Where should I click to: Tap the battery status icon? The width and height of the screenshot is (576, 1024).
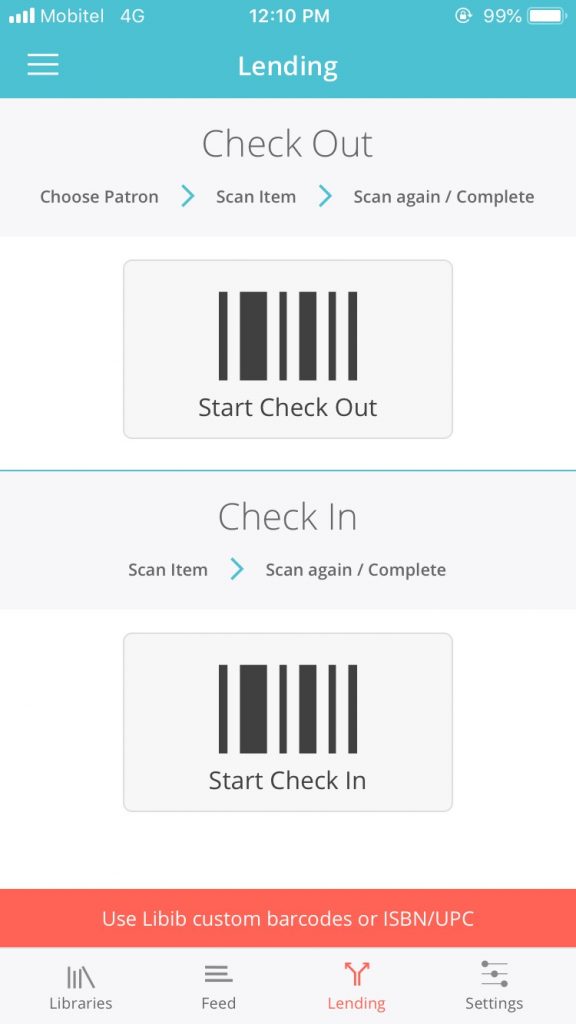(x=547, y=16)
